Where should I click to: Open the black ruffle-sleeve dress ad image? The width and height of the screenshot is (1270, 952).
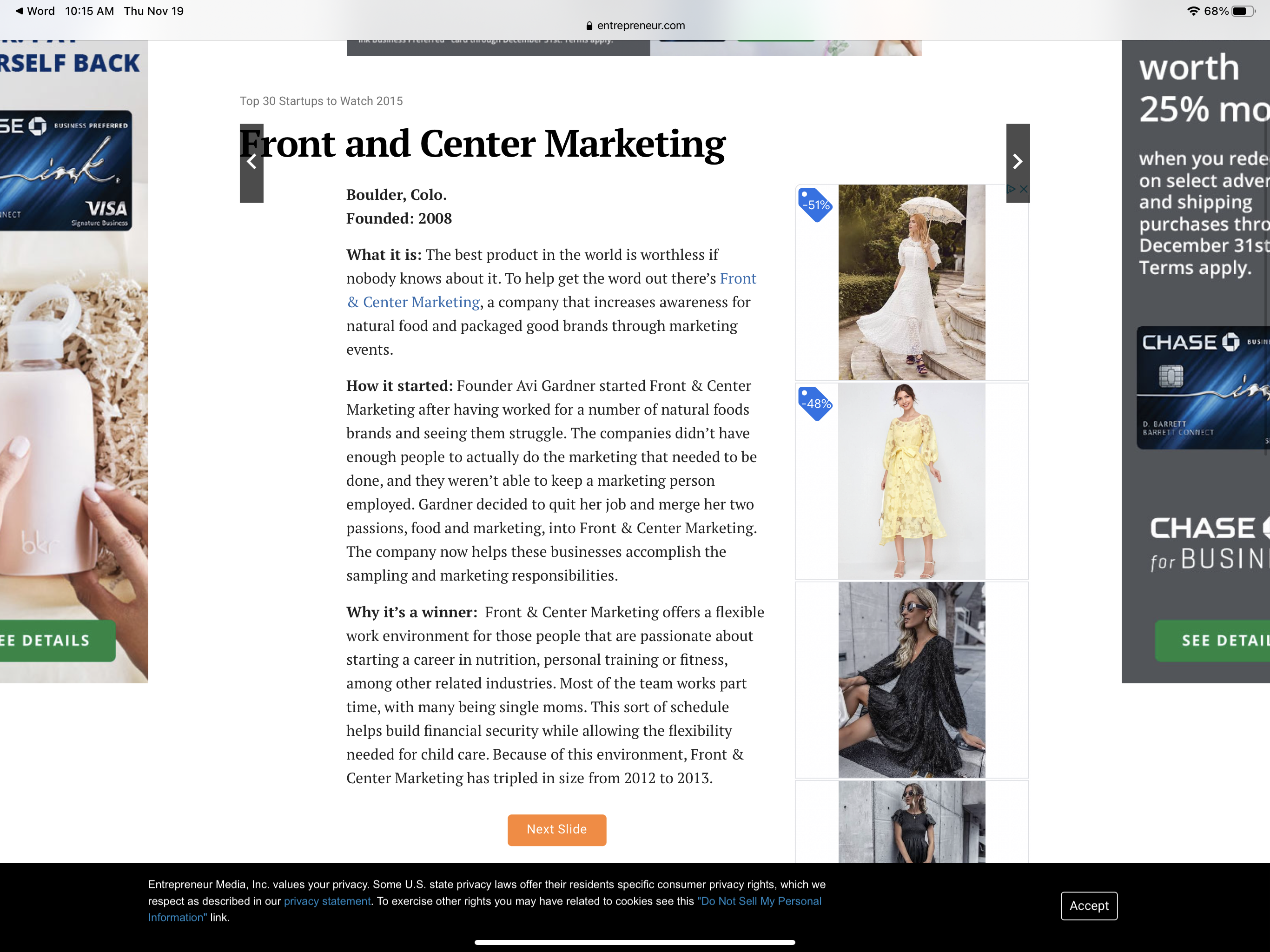pos(912,822)
